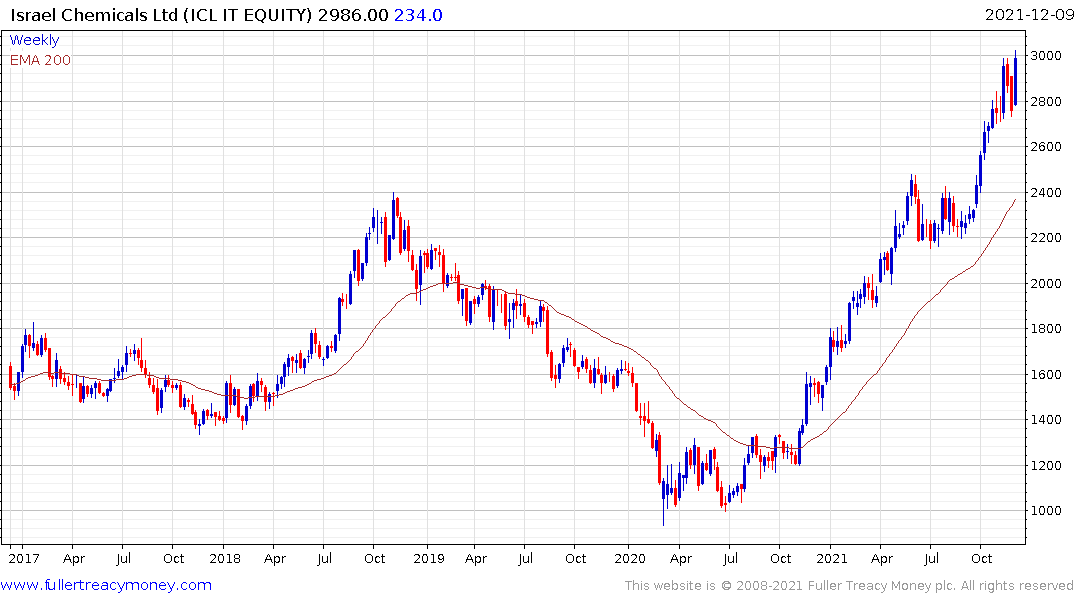Click the copyright Fuller Treacy Money notice

849,586
